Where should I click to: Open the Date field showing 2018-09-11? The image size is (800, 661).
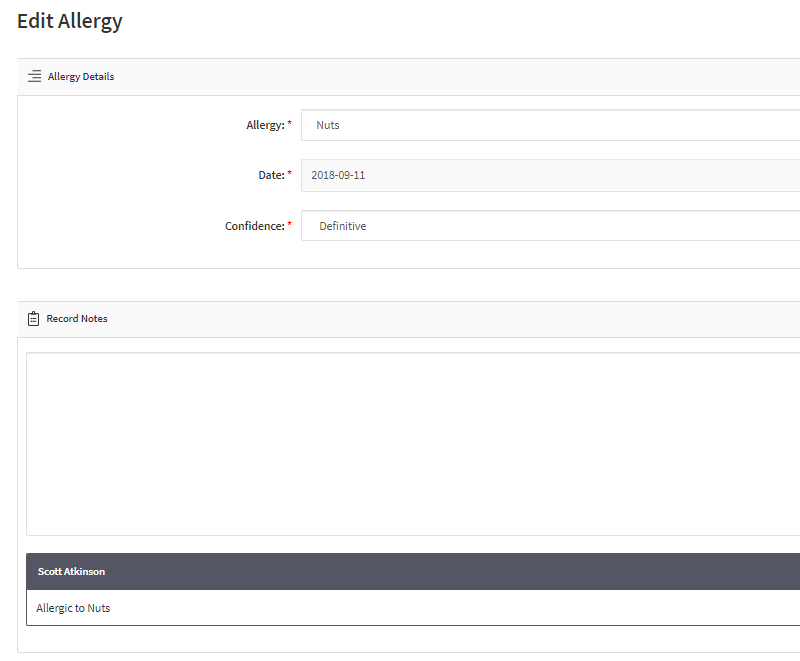click(551, 175)
